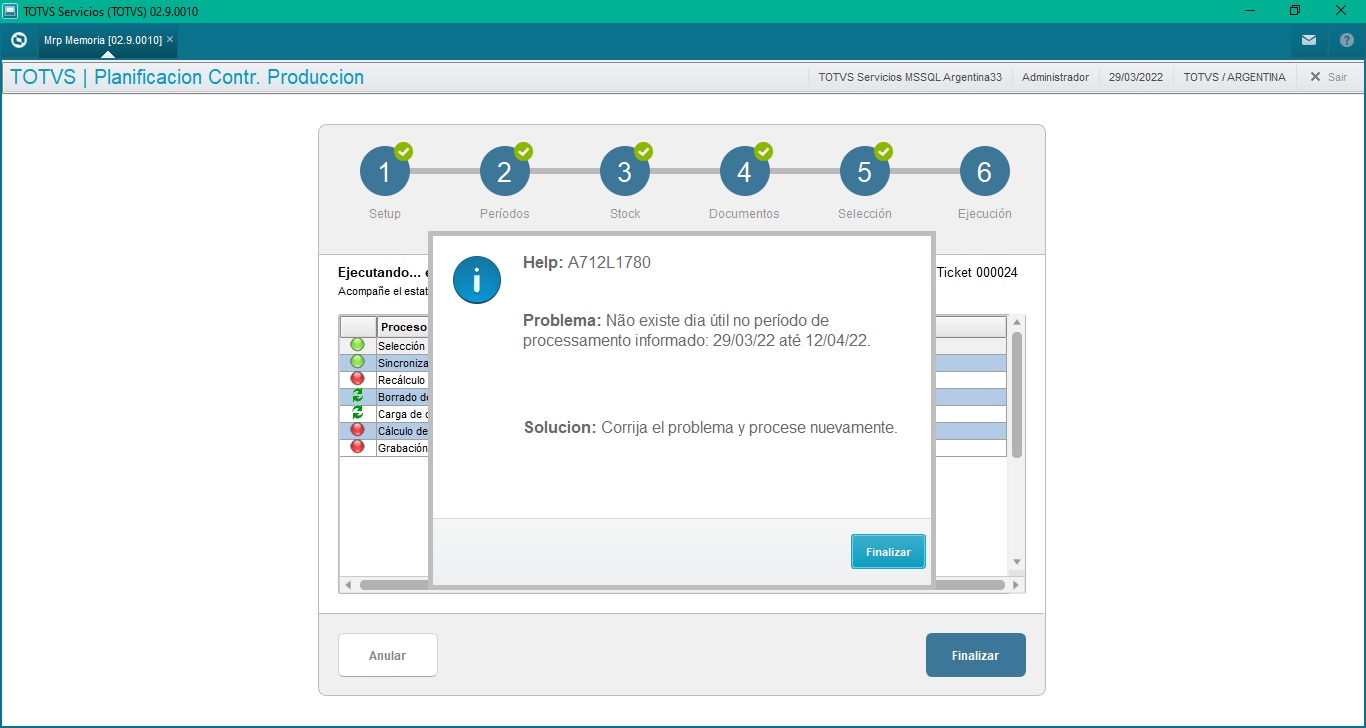The height and width of the screenshot is (728, 1366).
Task: Select wizard step 1 Setup
Action: click(385, 172)
